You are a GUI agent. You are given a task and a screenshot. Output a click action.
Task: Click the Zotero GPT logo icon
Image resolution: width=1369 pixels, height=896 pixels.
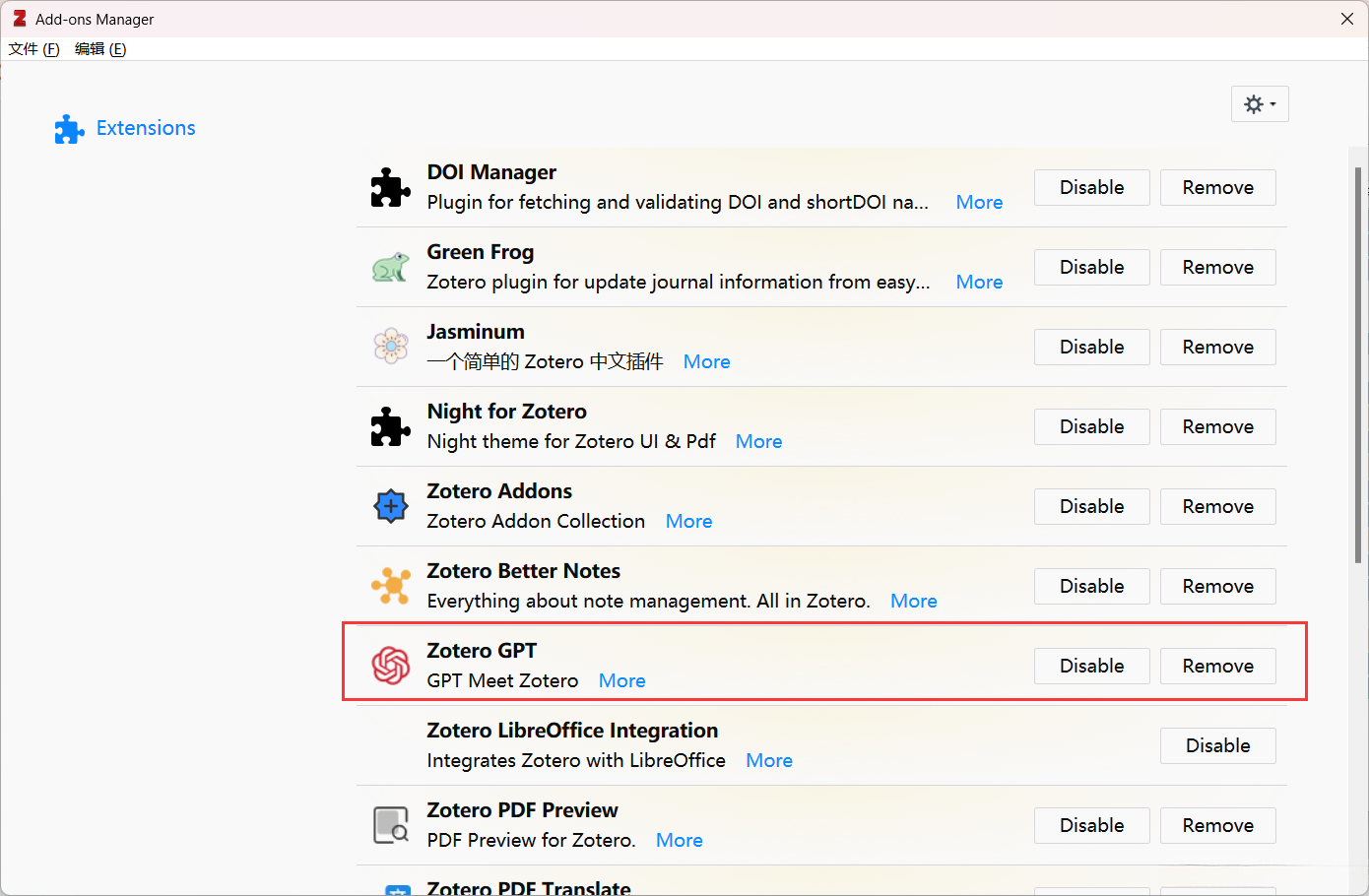click(x=390, y=666)
